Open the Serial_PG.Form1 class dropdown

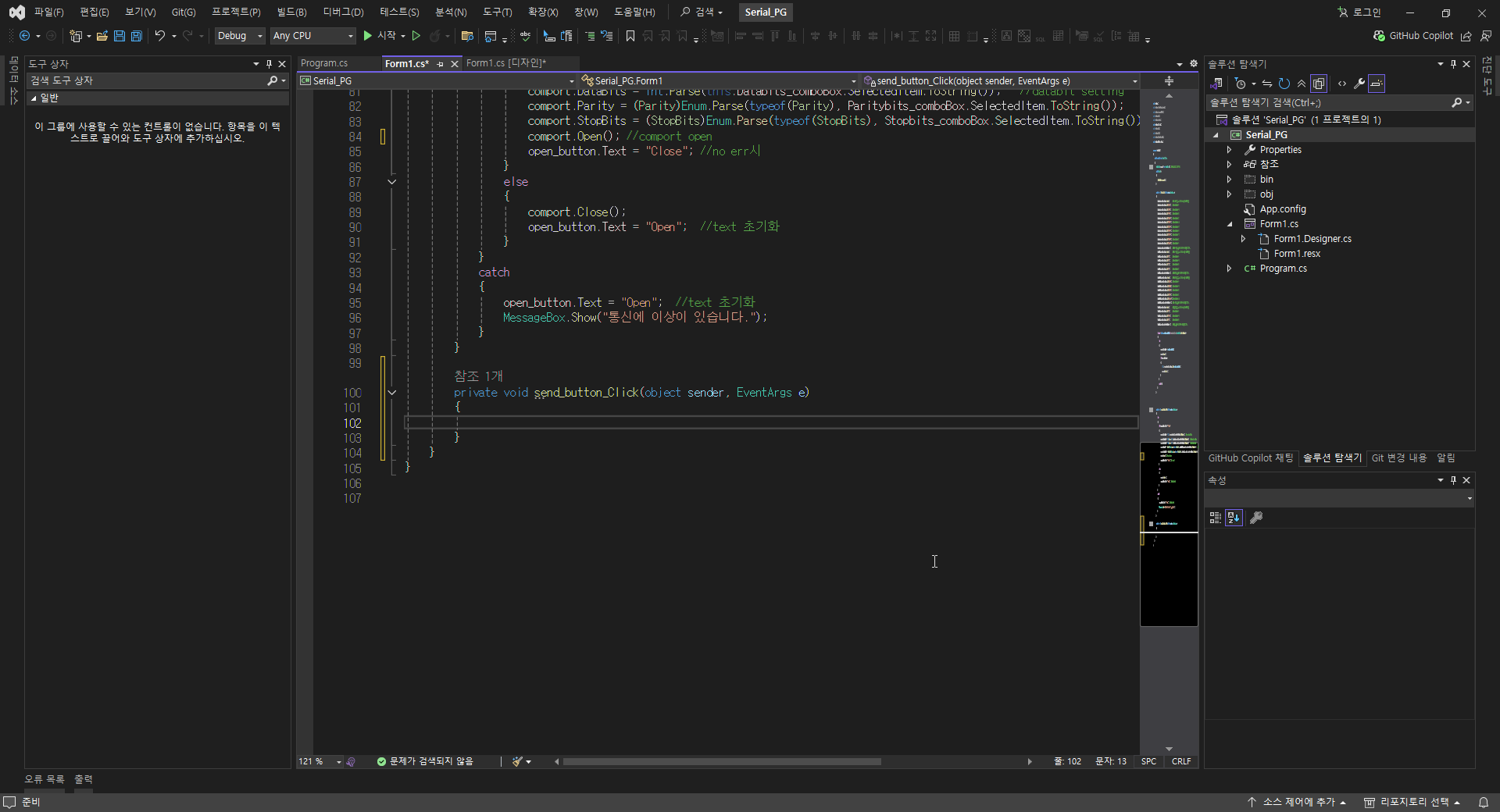(719, 81)
